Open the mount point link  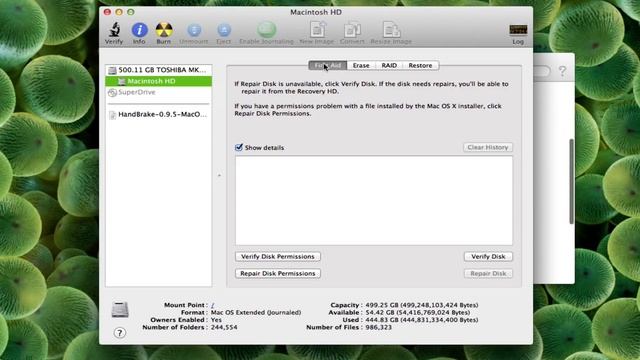point(213,305)
